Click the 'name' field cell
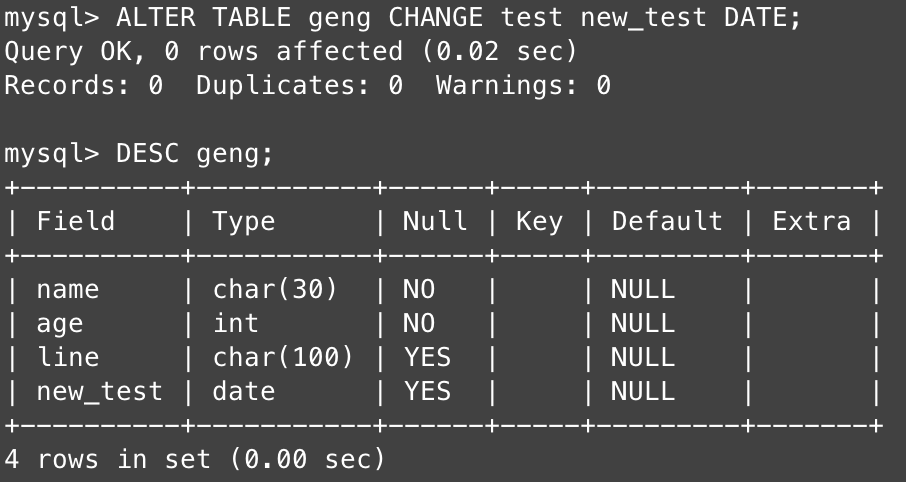 point(68,290)
